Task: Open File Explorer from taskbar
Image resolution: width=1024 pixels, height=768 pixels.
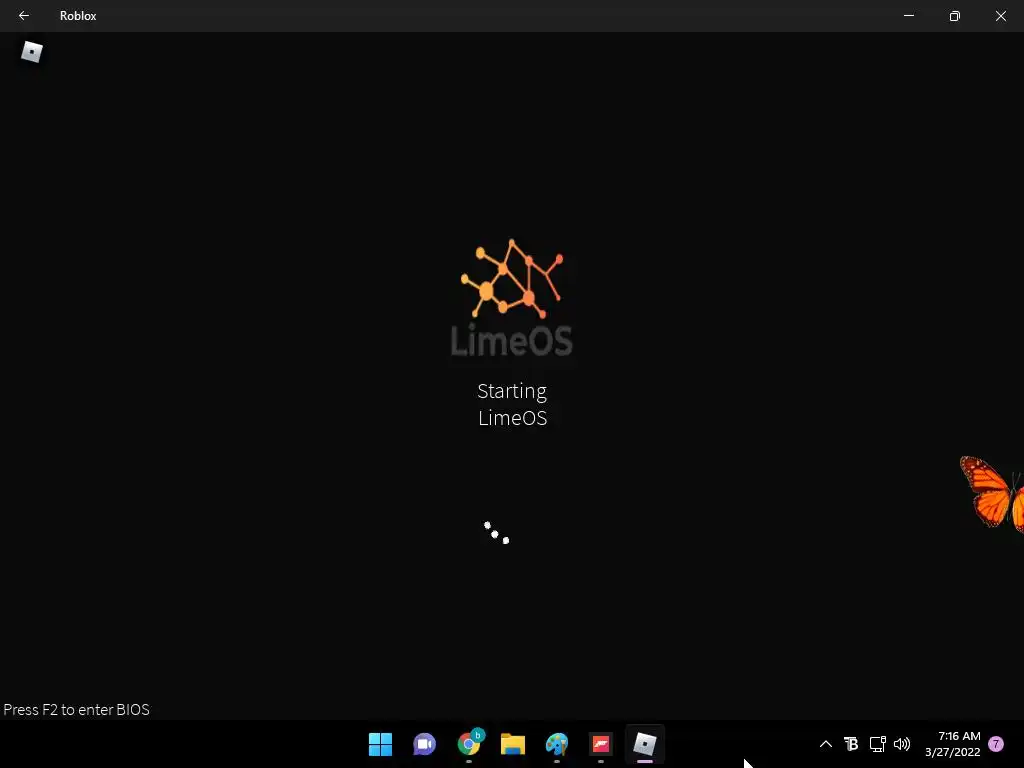Action: pyautogui.click(x=513, y=744)
